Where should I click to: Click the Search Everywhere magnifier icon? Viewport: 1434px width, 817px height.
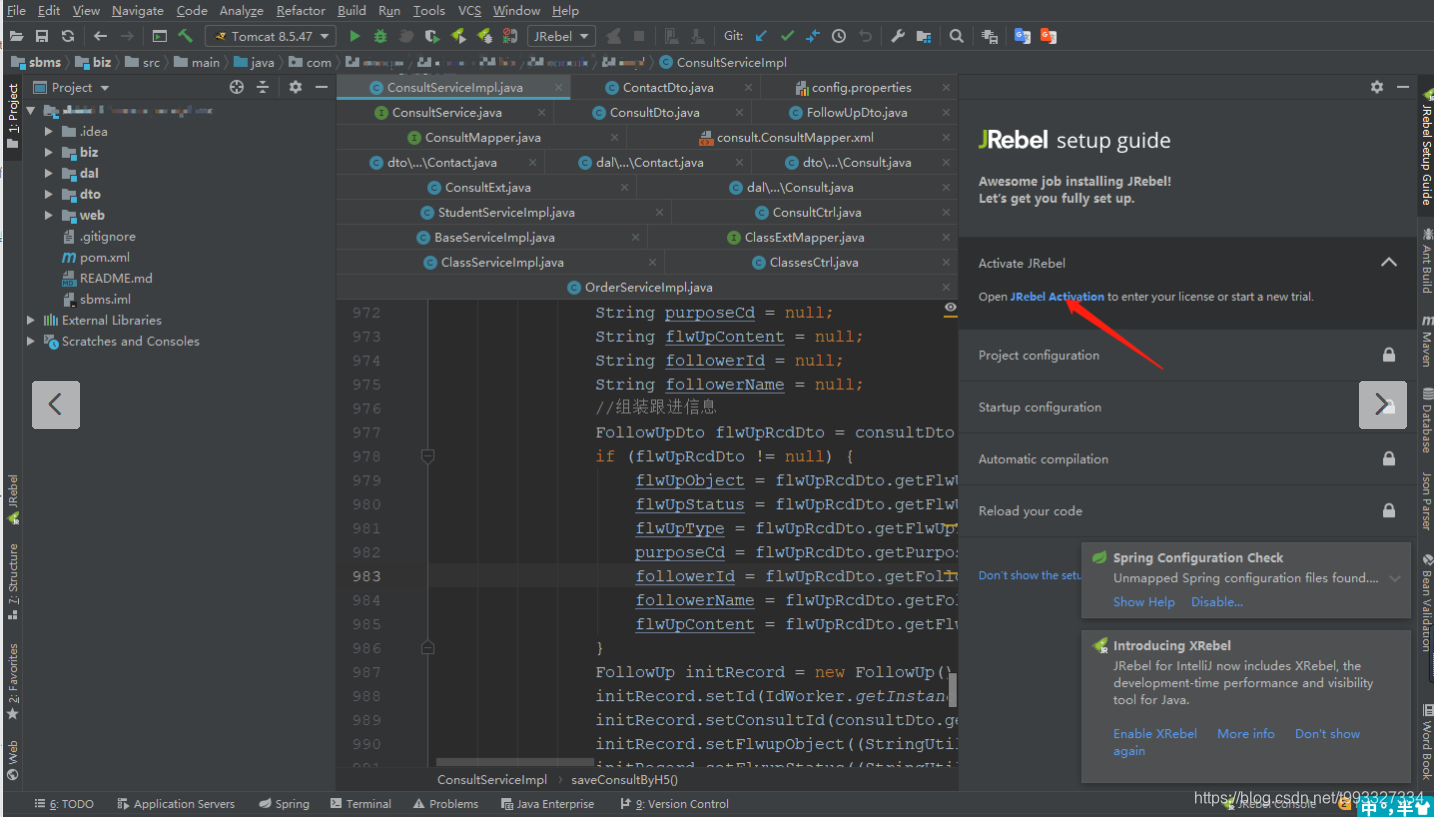pyautogui.click(x=957, y=36)
